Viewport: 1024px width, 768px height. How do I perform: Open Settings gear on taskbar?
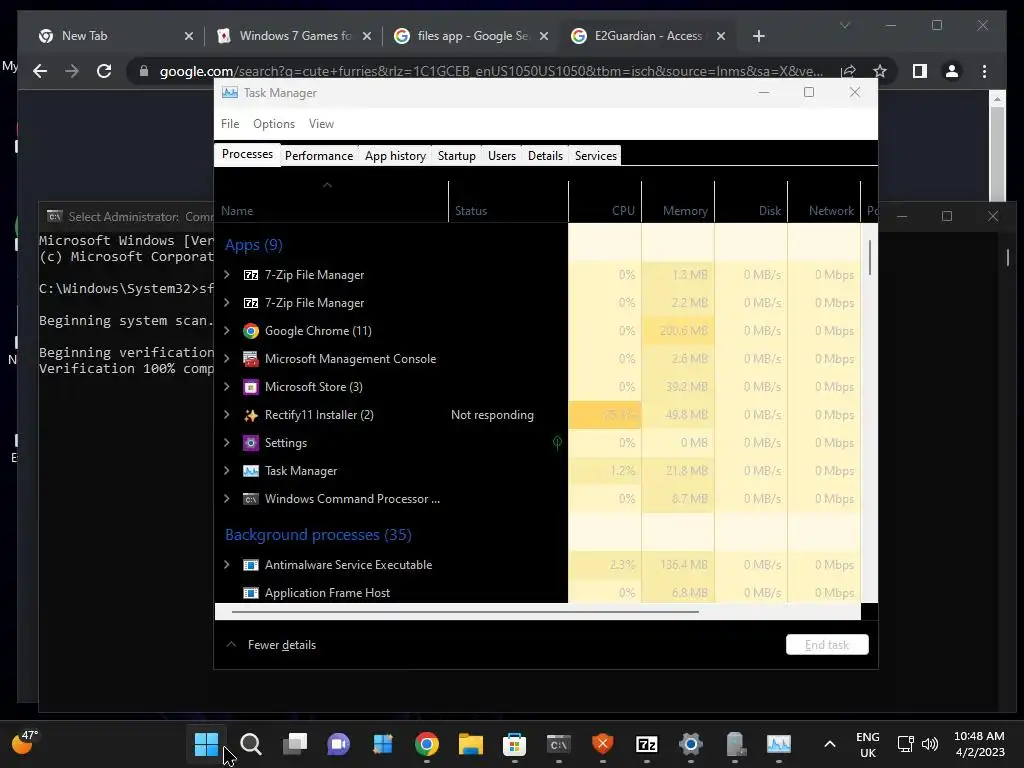(690, 744)
